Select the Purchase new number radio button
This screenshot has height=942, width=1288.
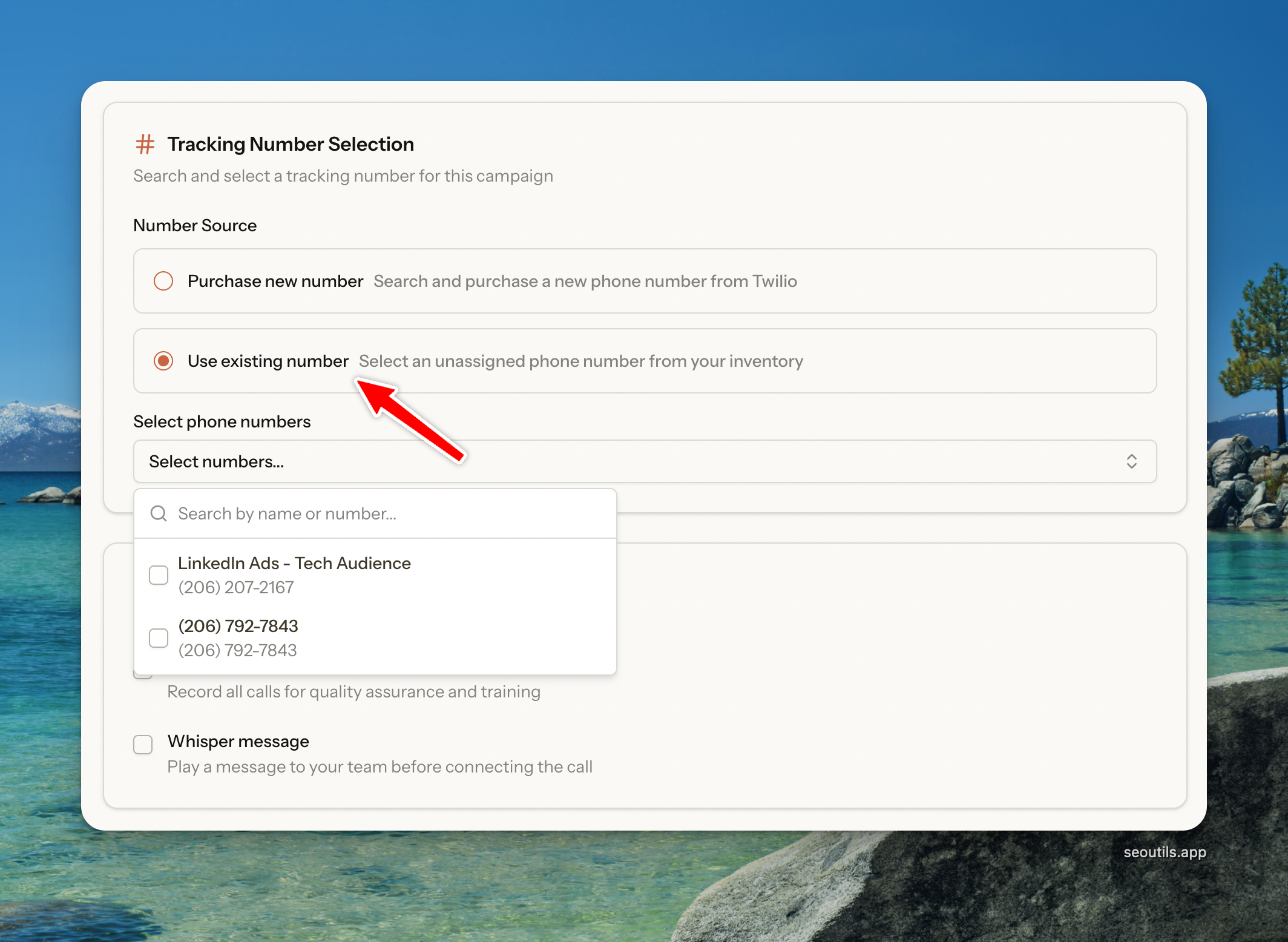click(163, 281)
